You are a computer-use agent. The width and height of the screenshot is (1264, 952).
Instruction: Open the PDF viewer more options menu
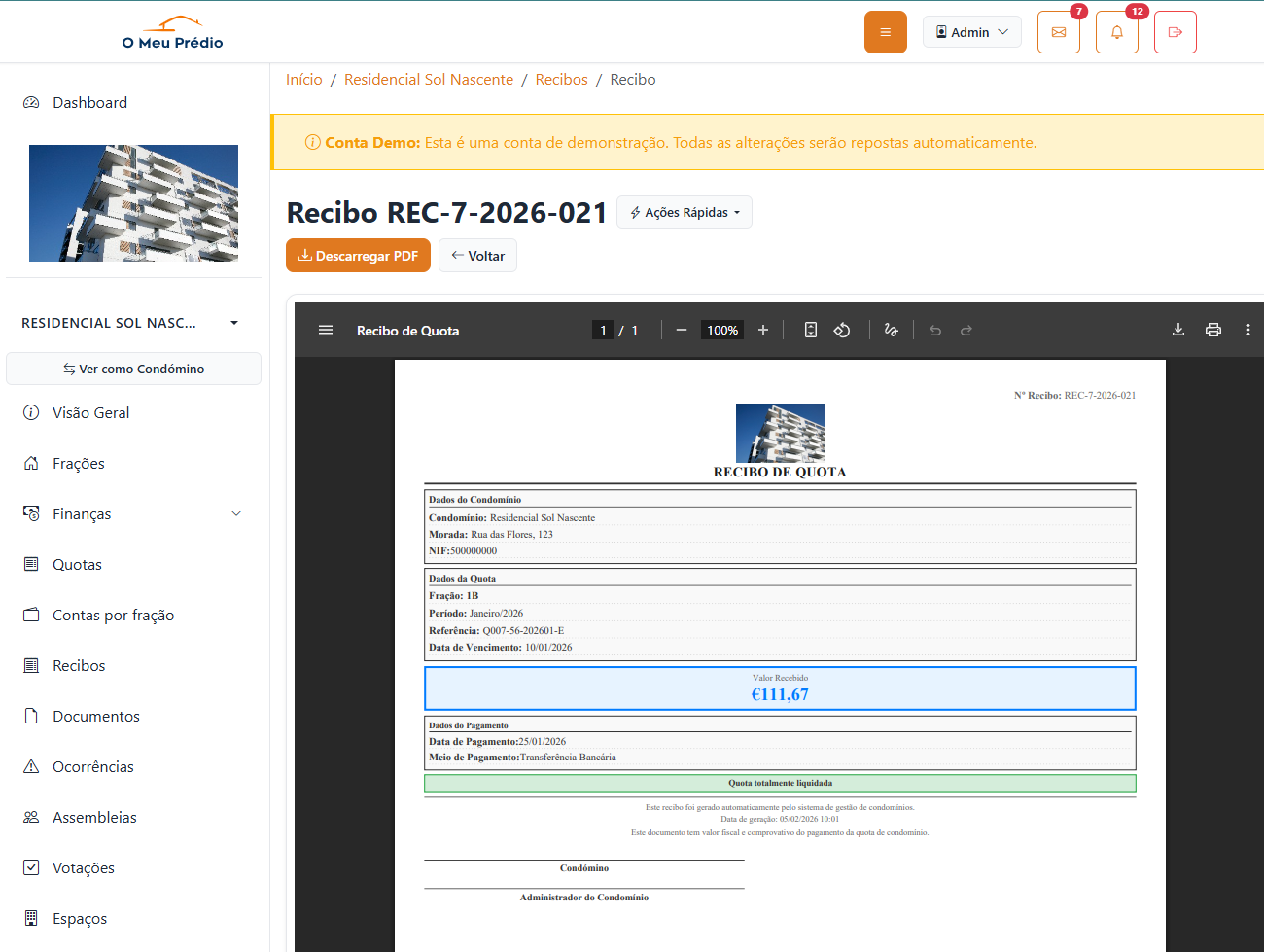(x=1248, y=331)
